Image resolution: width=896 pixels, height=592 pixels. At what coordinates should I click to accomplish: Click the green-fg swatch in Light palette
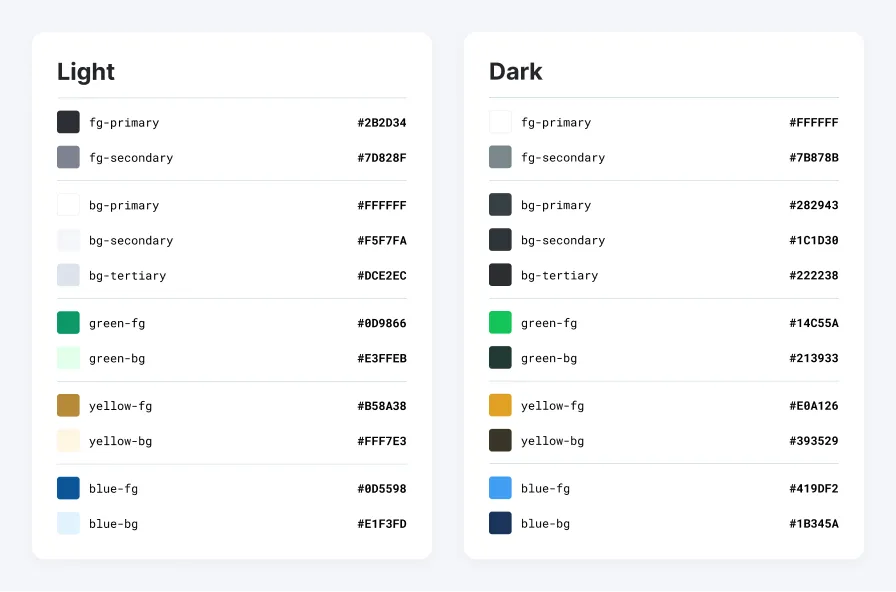(66, 323)
